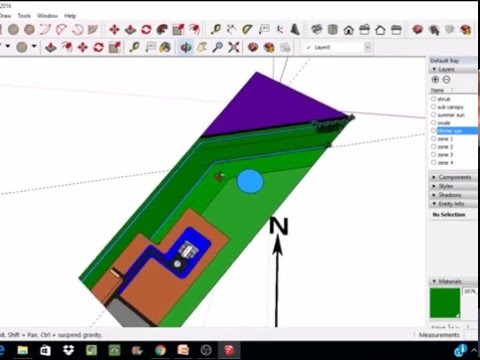Click the green material swatch preview

point(445,303)
